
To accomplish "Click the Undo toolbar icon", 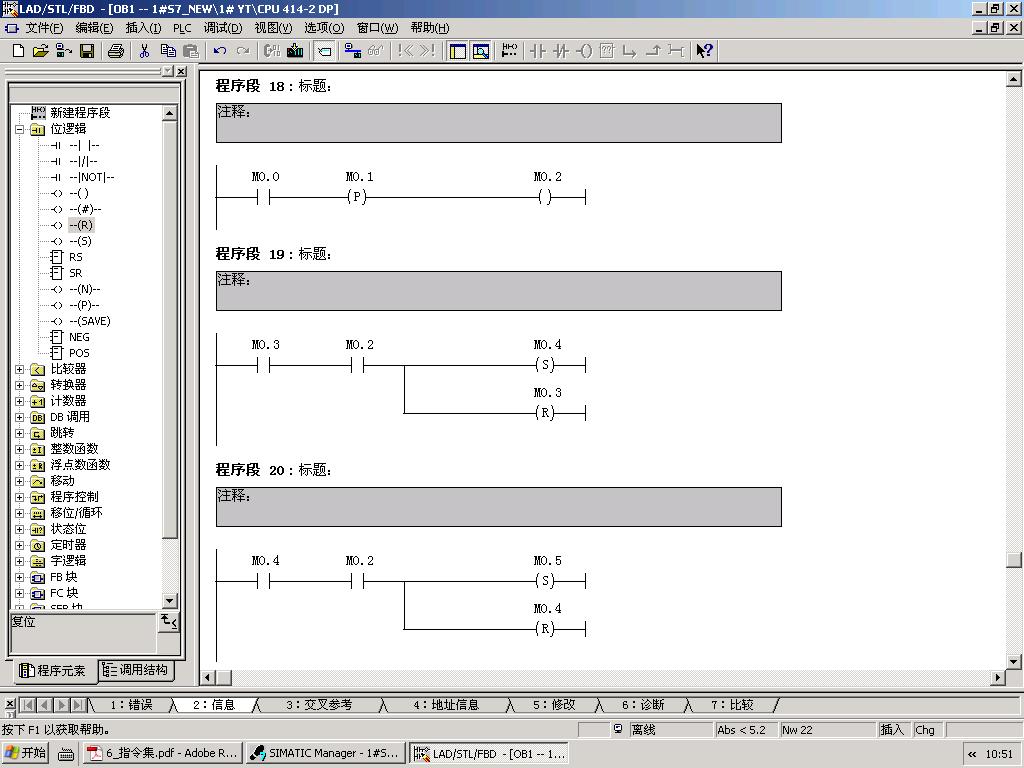I will click(x=220, y=51).
